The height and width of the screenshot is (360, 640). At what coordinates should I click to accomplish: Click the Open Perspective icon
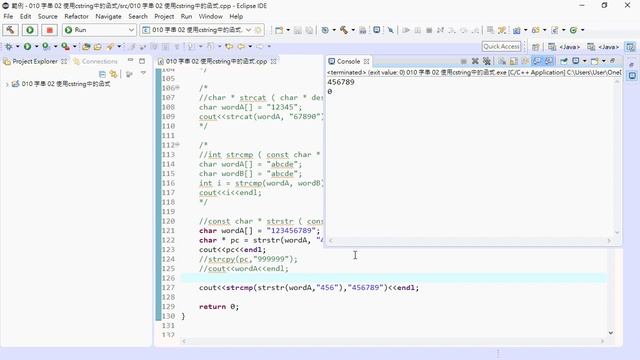tap(536, 47)
